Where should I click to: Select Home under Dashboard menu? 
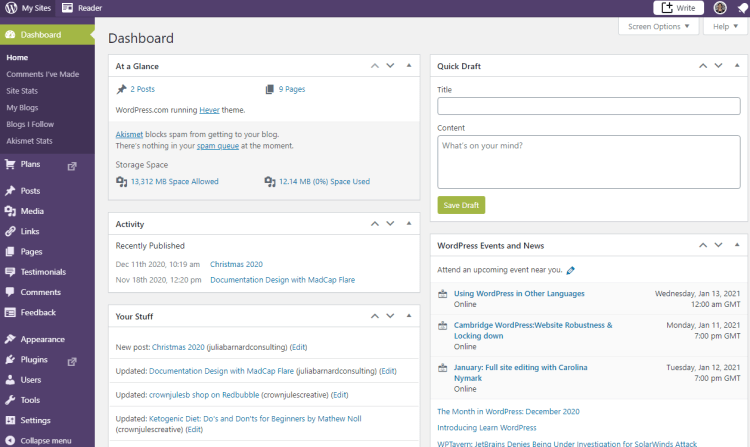(x=17, y=57)
